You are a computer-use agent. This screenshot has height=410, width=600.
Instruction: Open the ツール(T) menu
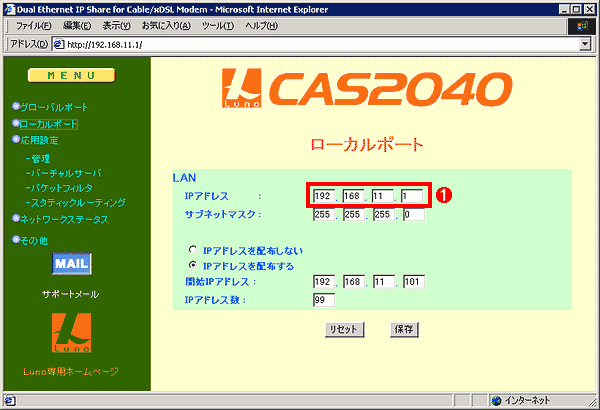click(x=218, y=26)
